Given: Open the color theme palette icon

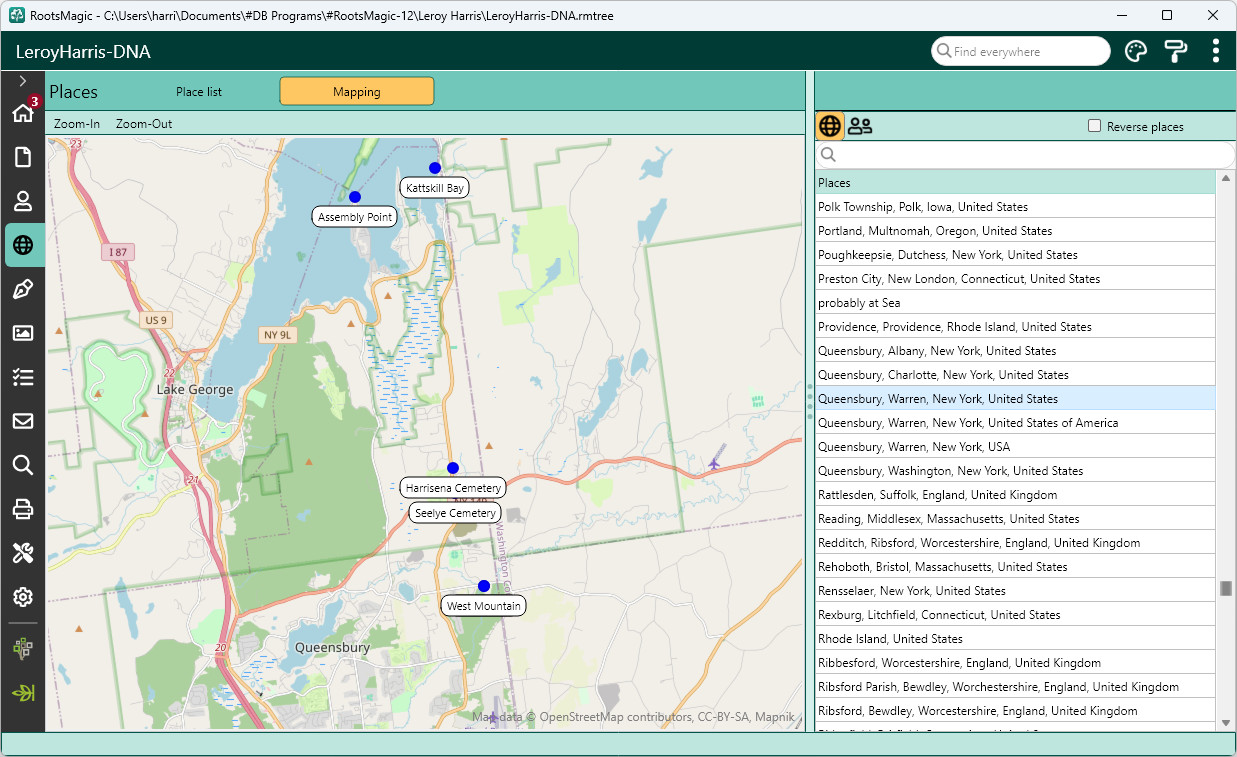Looking at the screenshot, I should point(1136,51).
